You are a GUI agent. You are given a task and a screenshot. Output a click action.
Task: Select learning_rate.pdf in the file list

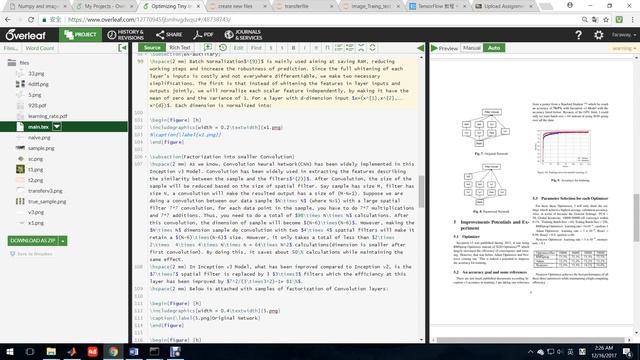point(47,116)
